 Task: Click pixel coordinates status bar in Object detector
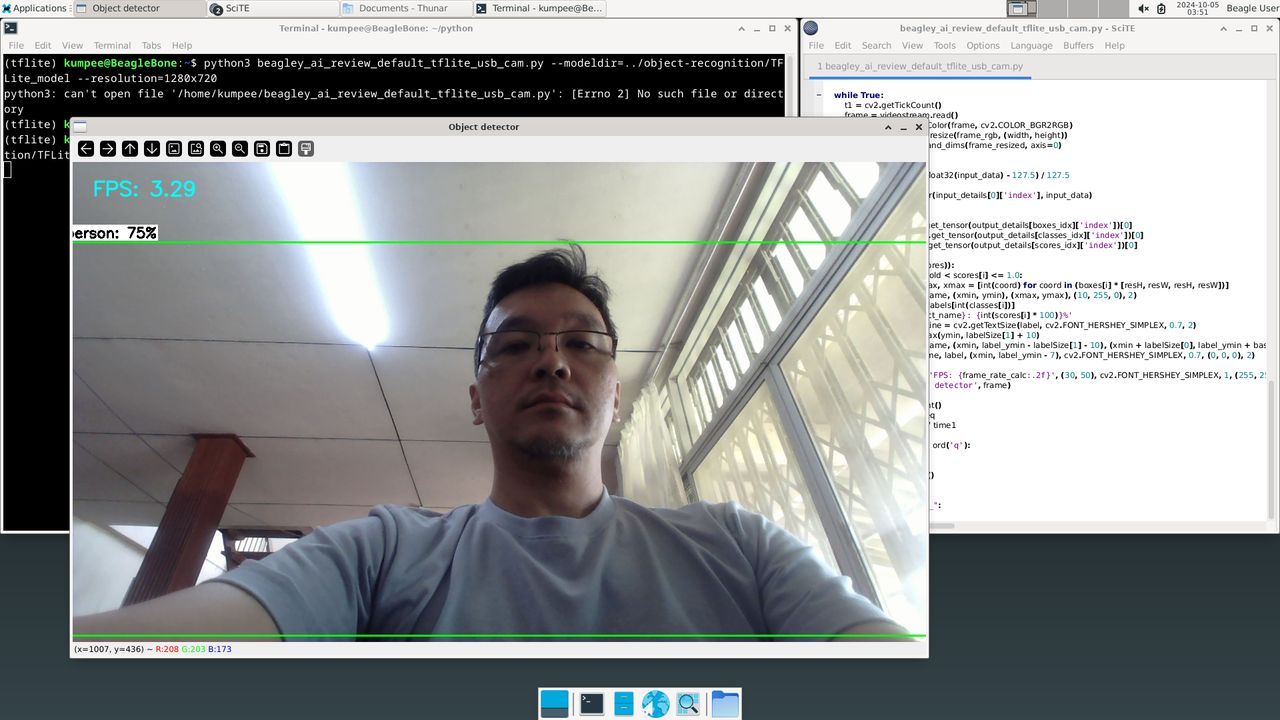[x=152, y=649]
